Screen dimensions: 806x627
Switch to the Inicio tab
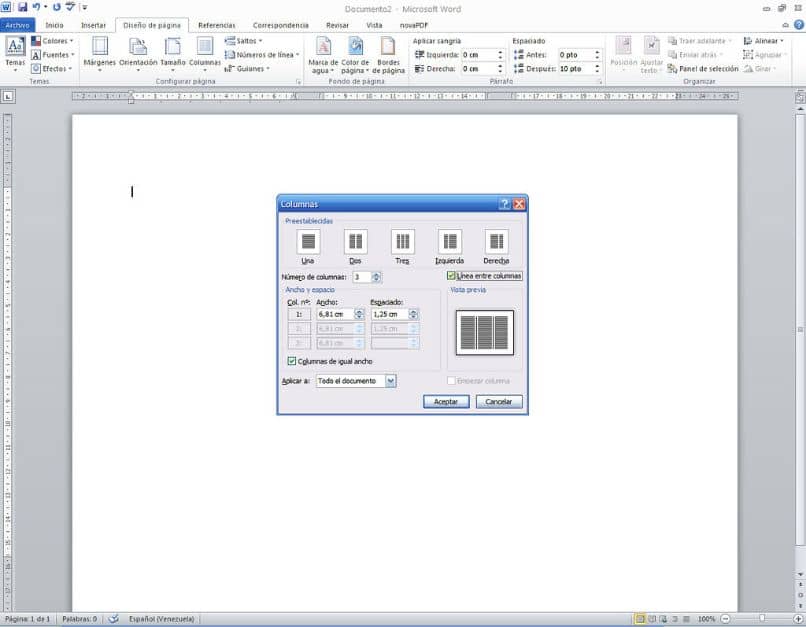pyautogui.click(x=54, y=25)
